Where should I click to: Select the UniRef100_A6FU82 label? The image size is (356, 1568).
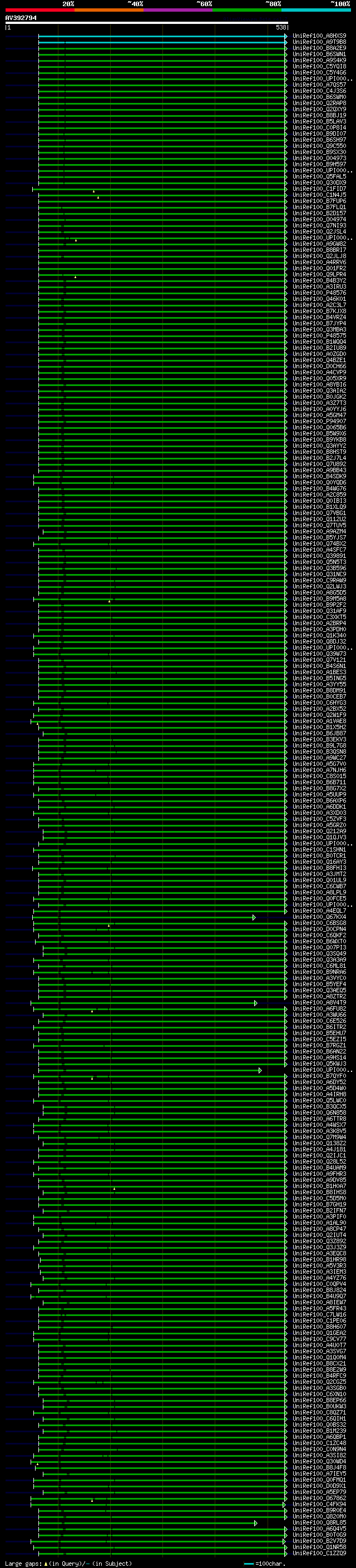point(319,1008)
